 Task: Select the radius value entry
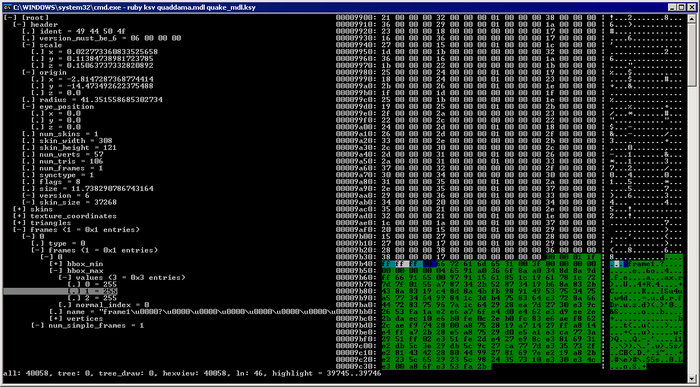coord(92,100)
